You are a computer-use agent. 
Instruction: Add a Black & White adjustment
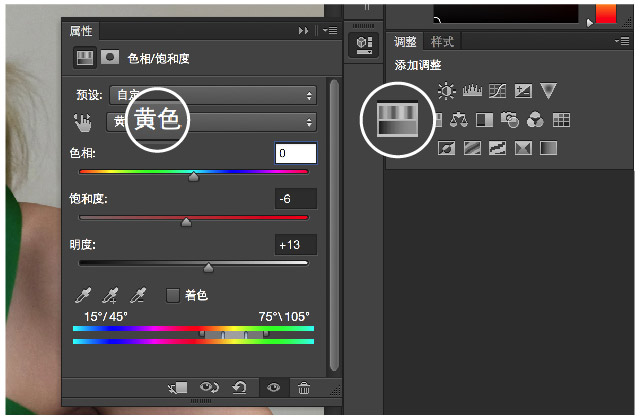coord(484,120)
